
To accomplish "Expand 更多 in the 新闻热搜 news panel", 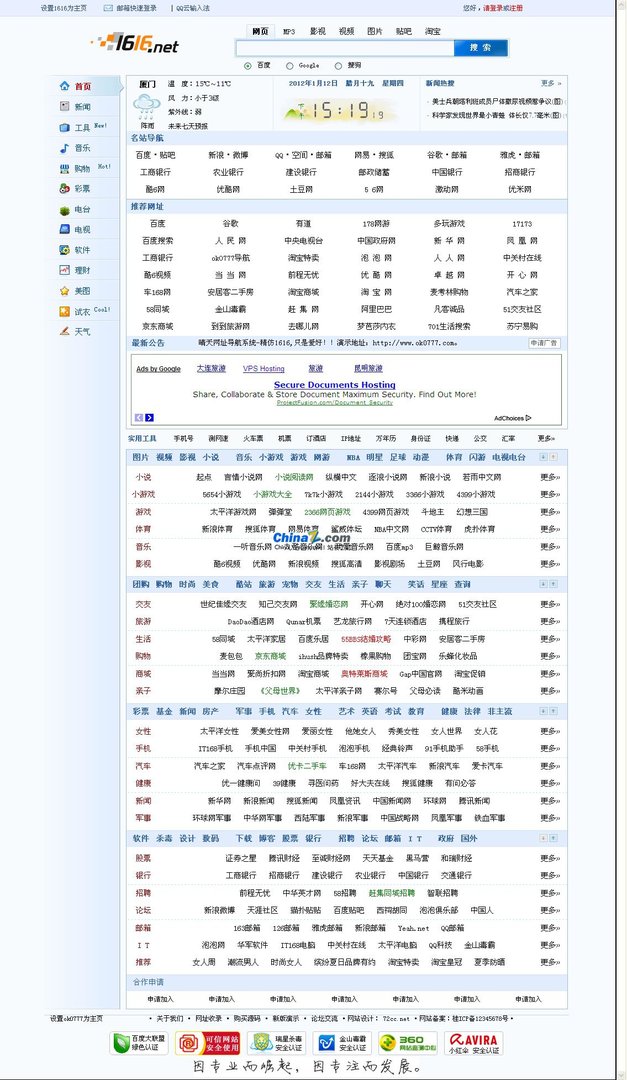I will [x=551, y=83].
